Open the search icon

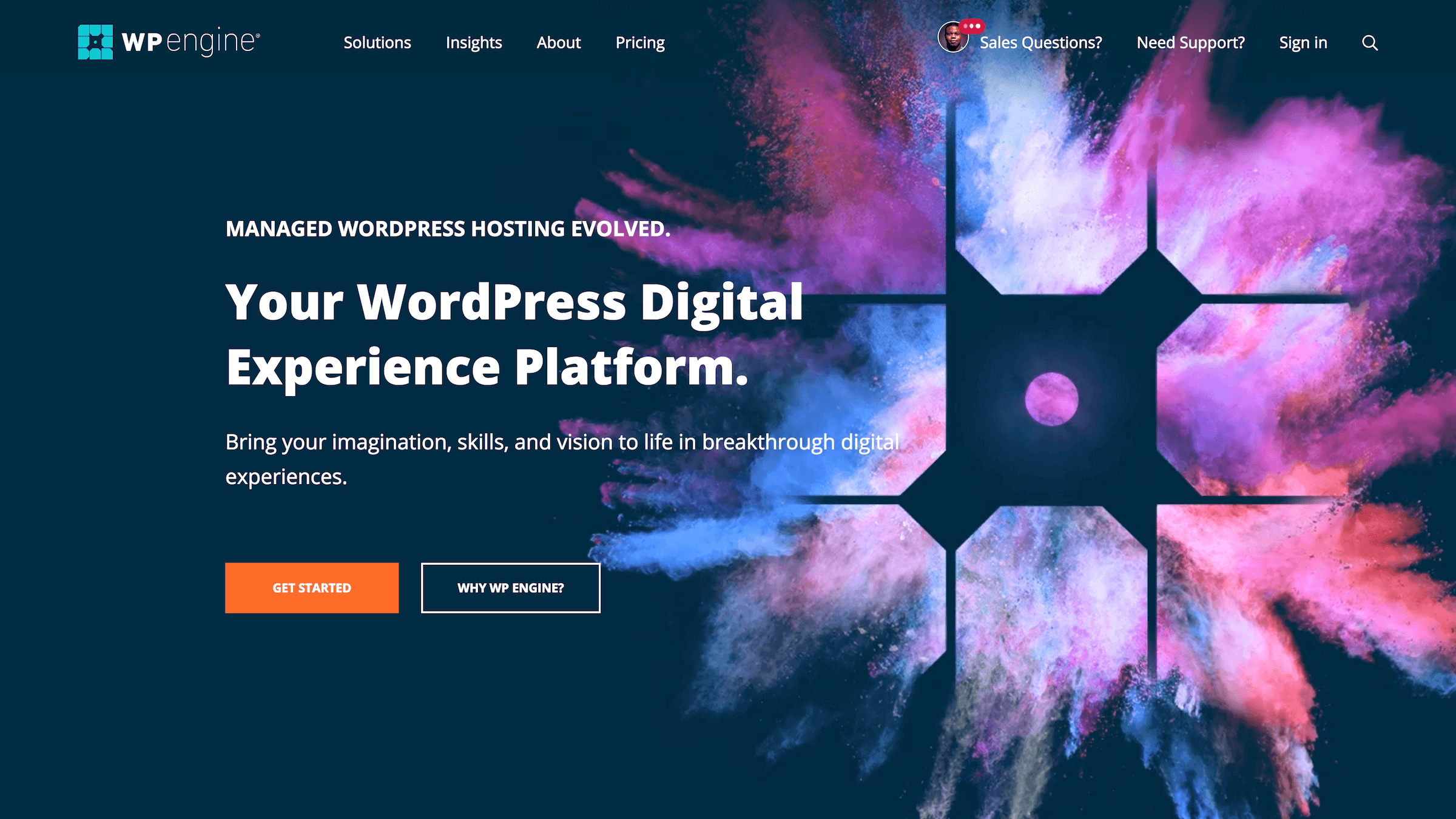pos(1370,42)
